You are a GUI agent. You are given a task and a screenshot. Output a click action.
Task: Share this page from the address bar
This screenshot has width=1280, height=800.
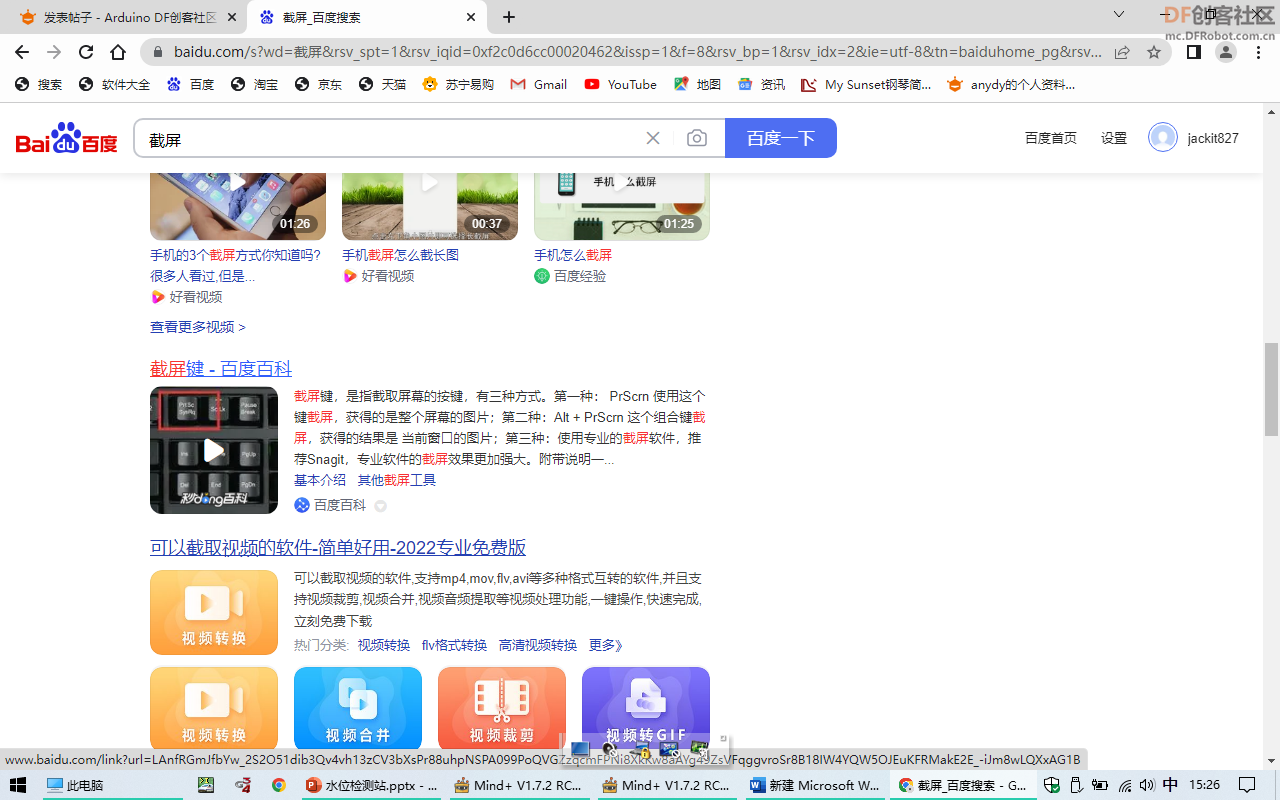click(x=1122, y=52)
